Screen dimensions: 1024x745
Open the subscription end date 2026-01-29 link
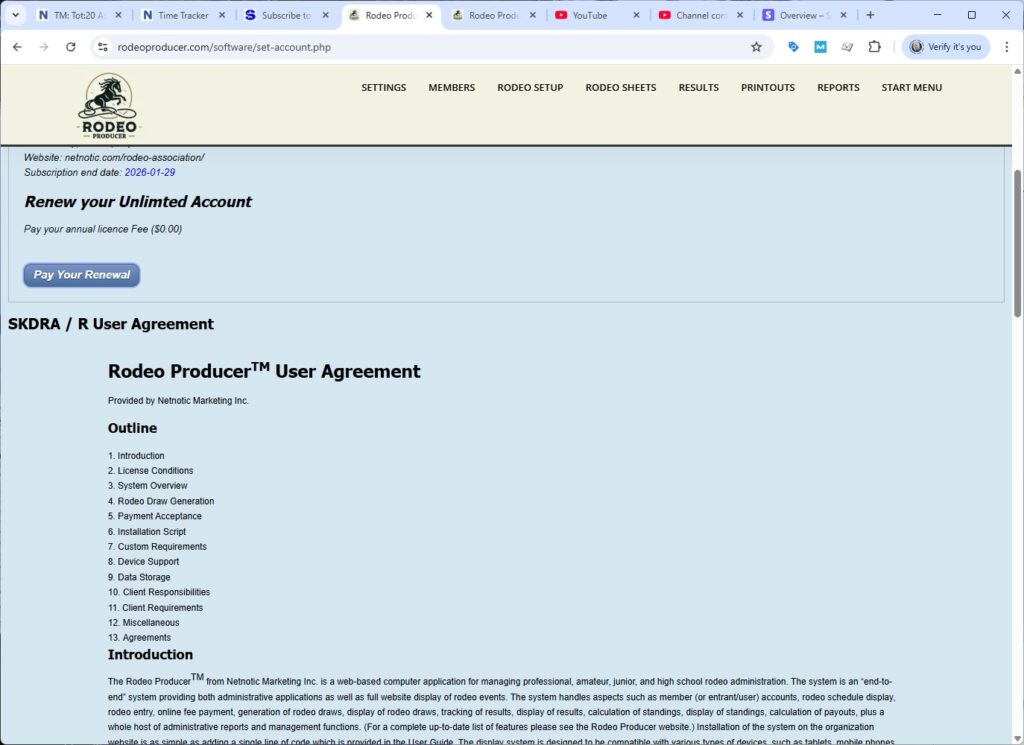[150, 172]
